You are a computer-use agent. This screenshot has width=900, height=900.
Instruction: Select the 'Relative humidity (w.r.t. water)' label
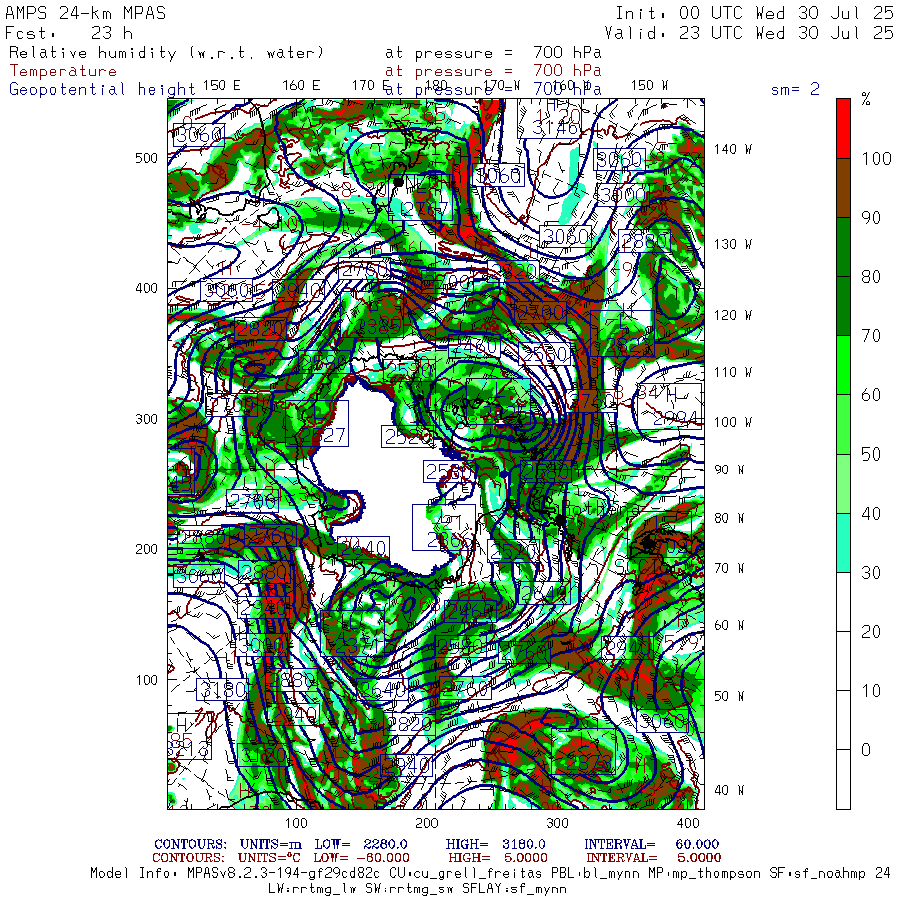tap(166, 53)
